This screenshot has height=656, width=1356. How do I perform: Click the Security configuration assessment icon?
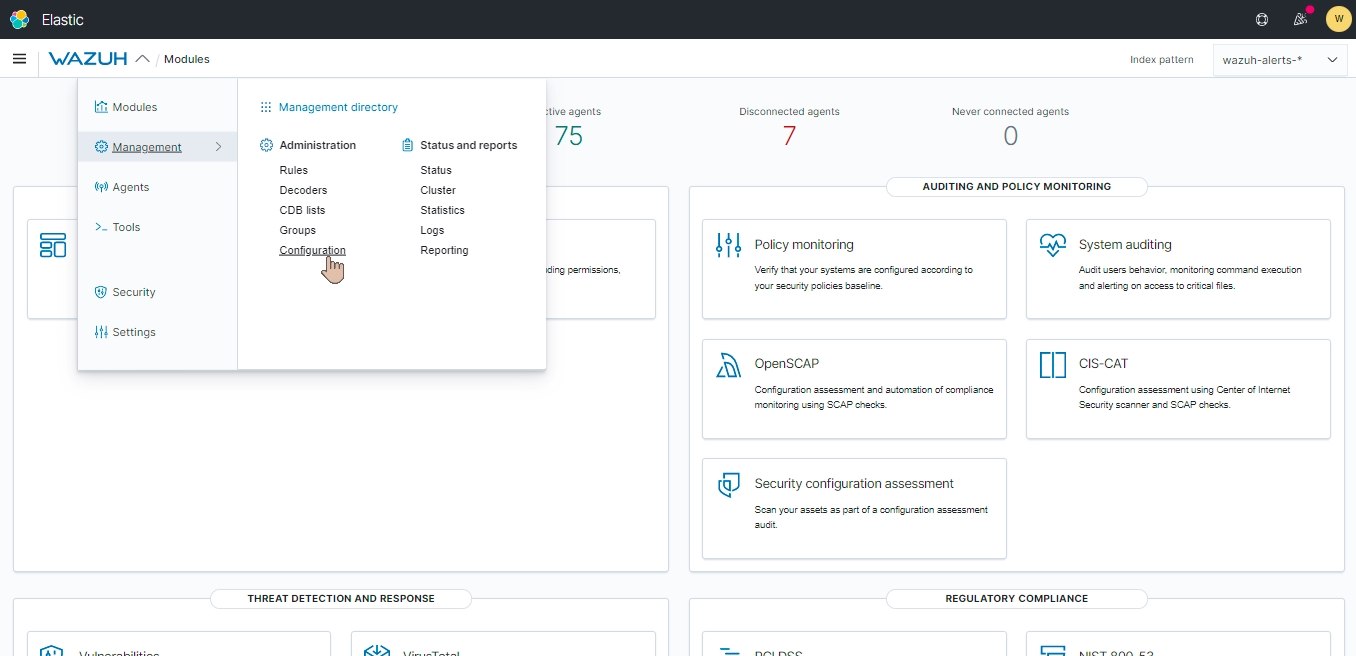click(729, 485)
